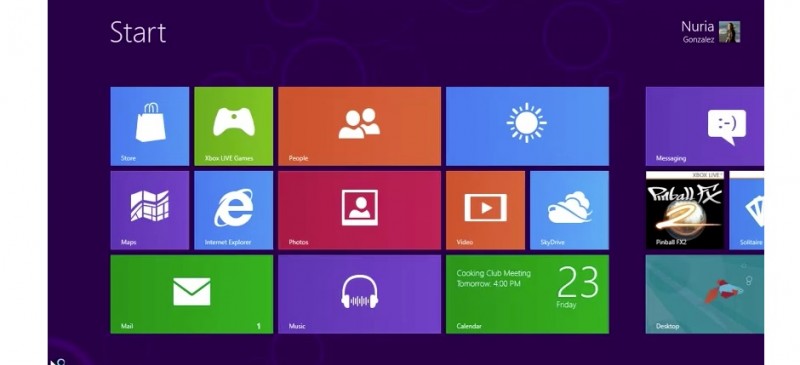Launch the Pinball FX2 game tile

tap(685, 210)
